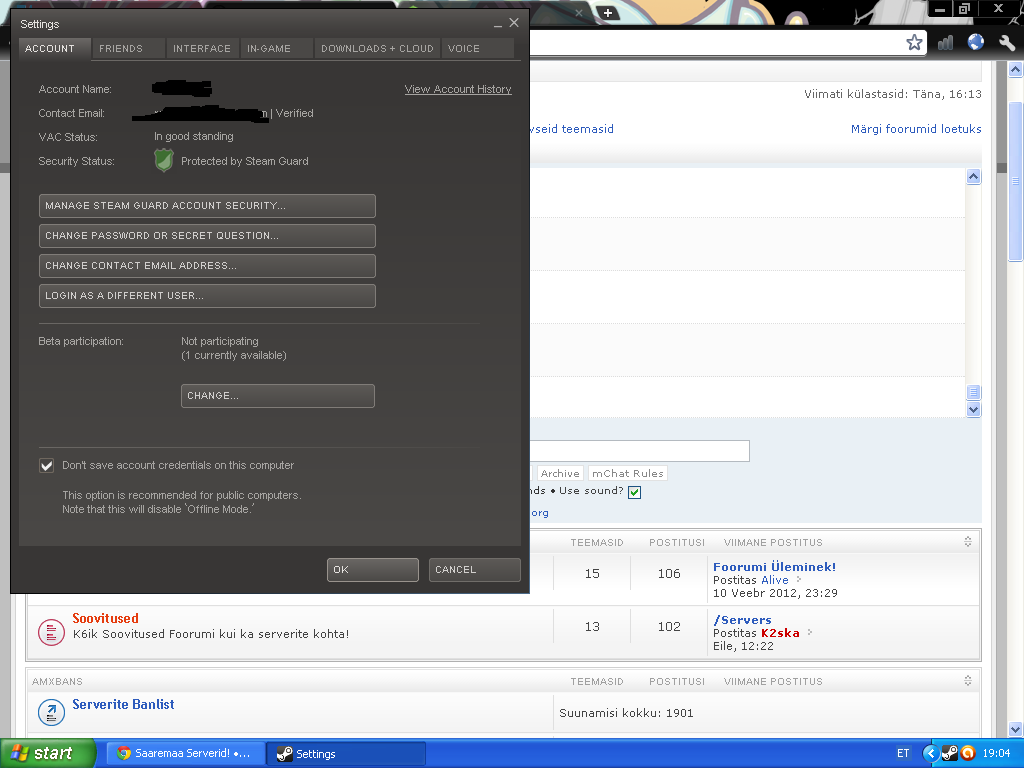Click the mChat Archive button
This screenshot has width=1024, height=768.
[560, 473]
